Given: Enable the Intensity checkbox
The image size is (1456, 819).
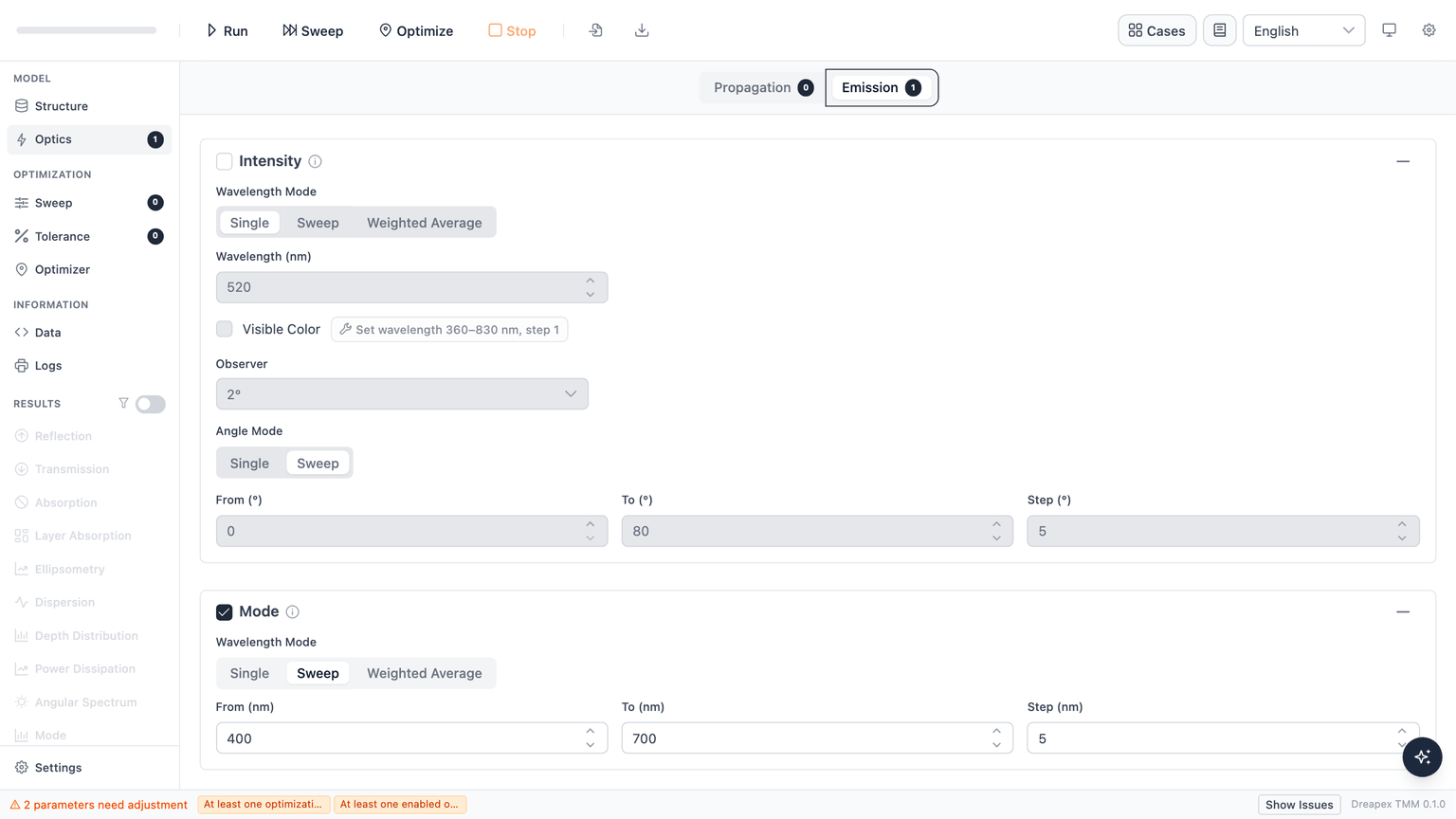Looking at the screenshot, I should (x=225, y=162).
